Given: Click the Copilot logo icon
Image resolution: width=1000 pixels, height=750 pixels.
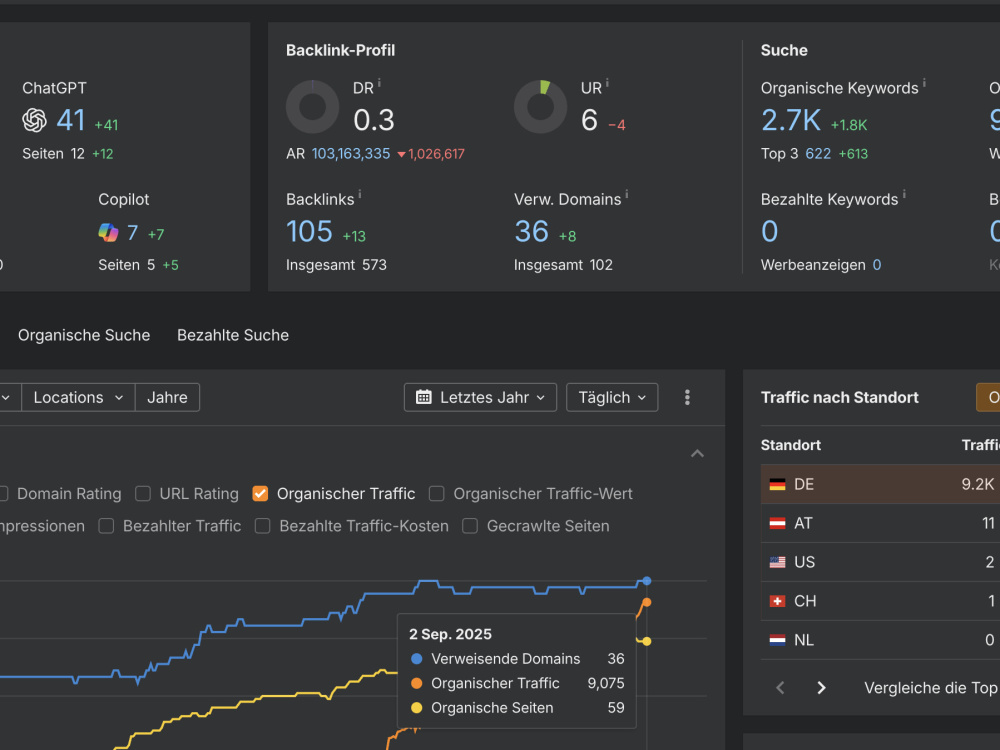Looking at the screenshot, I should point(108,233).
